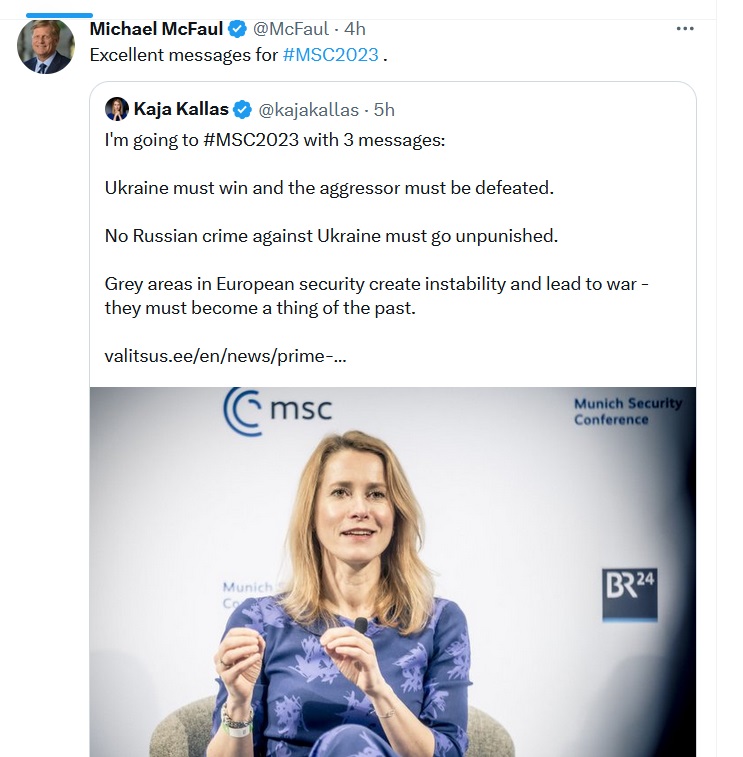Image resolution: width=743 pixels, height=757 pixels.
Task: Click the msc logo in the photo
Action: [277, 411]
